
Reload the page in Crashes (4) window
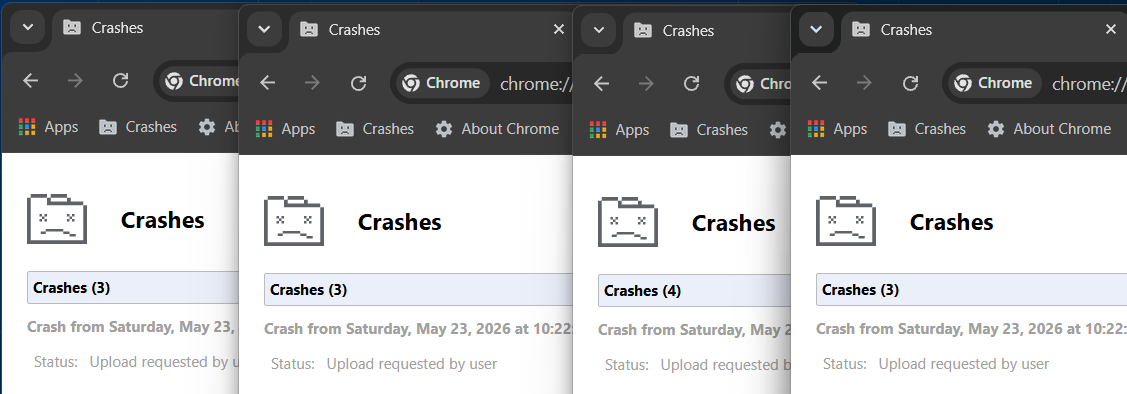[692, 83]
